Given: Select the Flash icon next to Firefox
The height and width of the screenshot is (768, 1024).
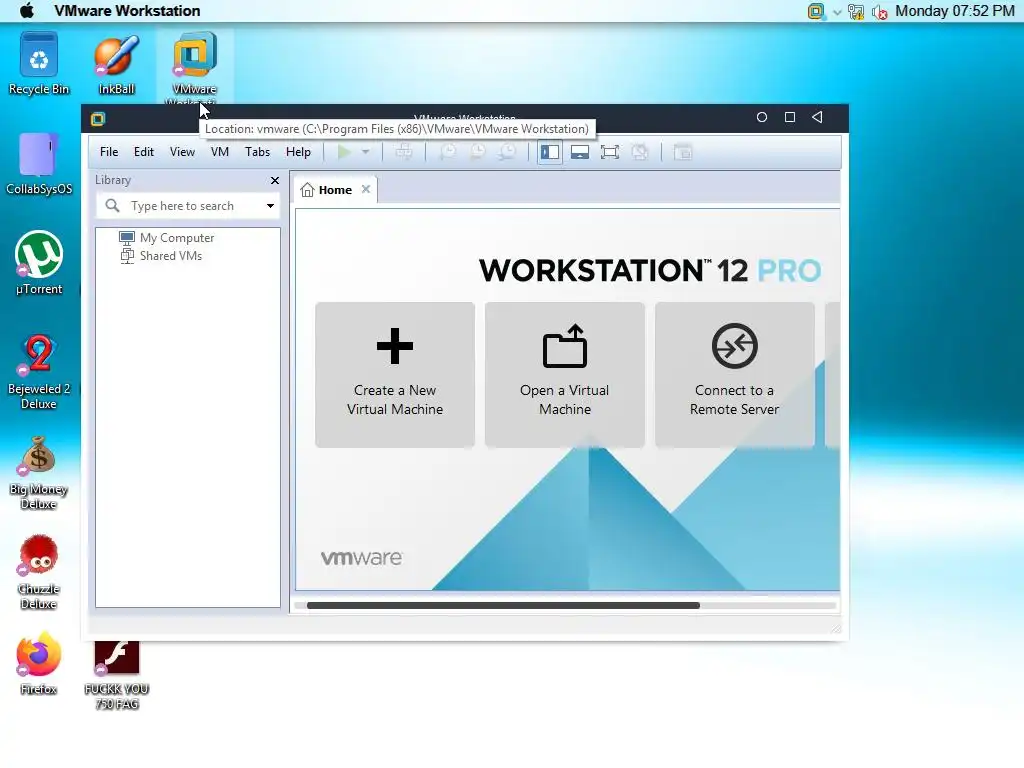Looking at the screenshot, I should coord(116,675).
